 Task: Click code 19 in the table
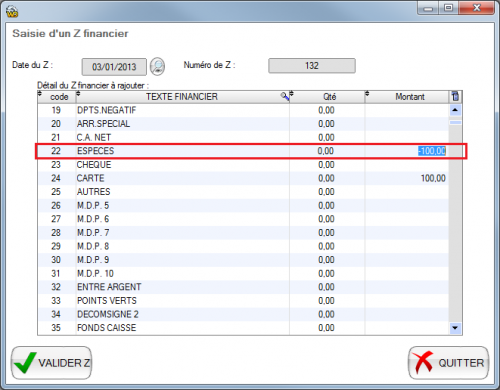[x=56, y=110]
